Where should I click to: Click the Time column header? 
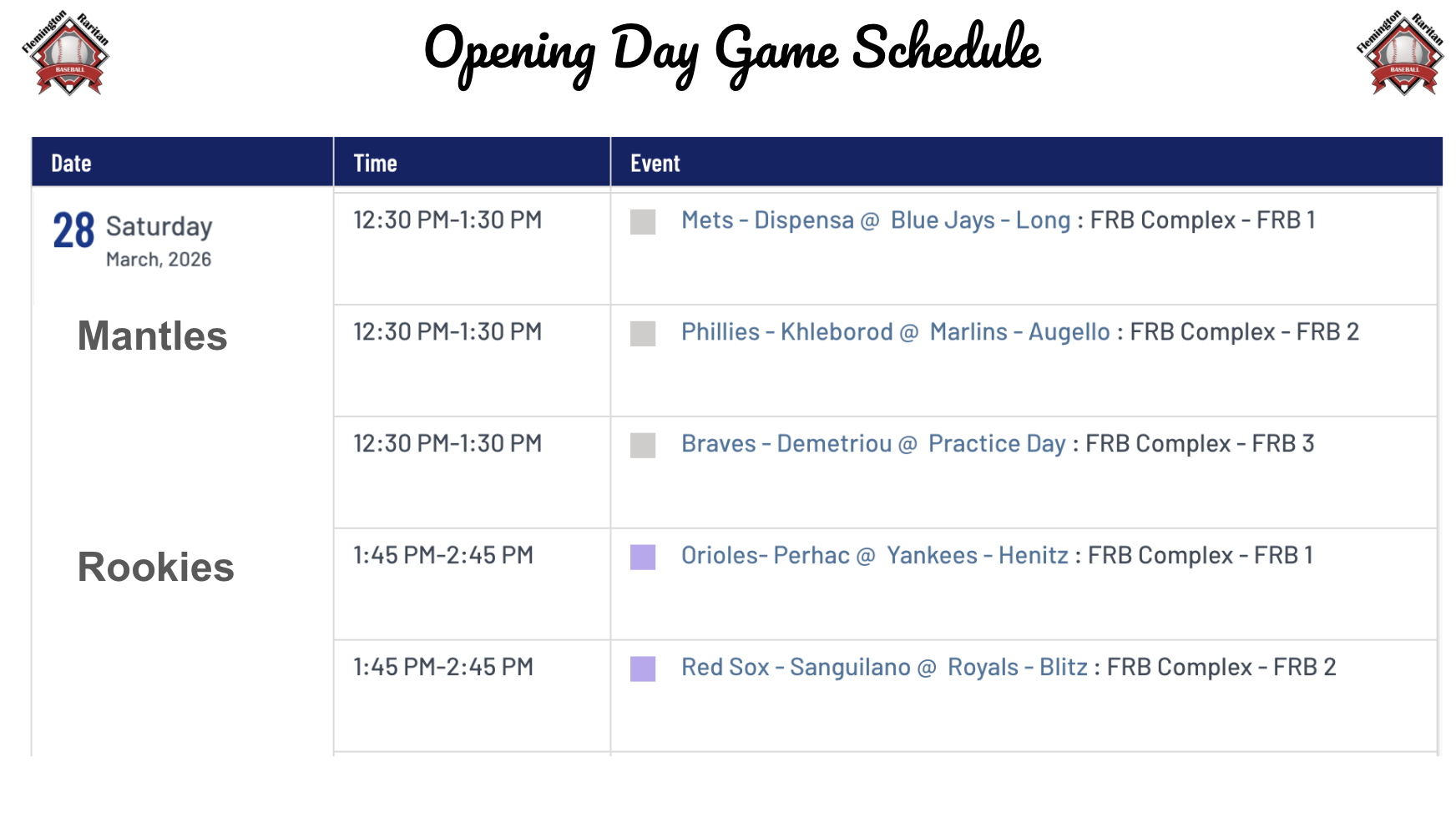(x=375, y=164)
